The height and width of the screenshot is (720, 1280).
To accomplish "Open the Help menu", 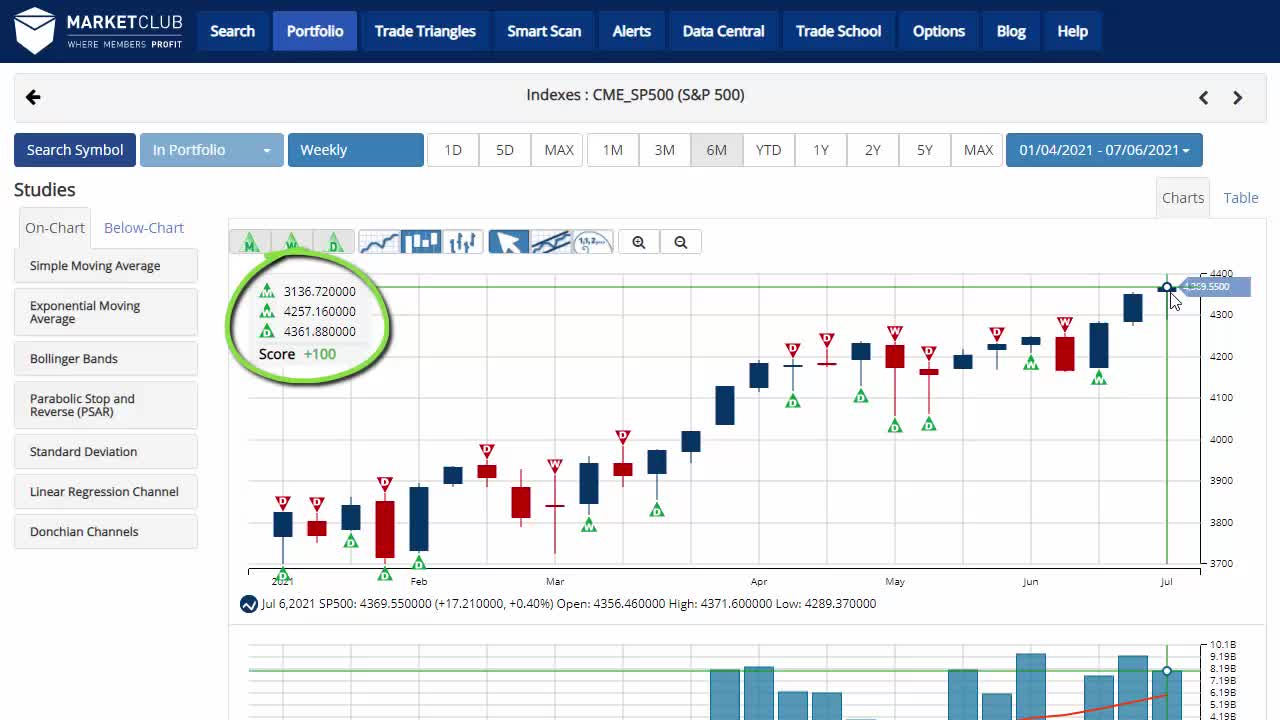I will coord(1073,31).
